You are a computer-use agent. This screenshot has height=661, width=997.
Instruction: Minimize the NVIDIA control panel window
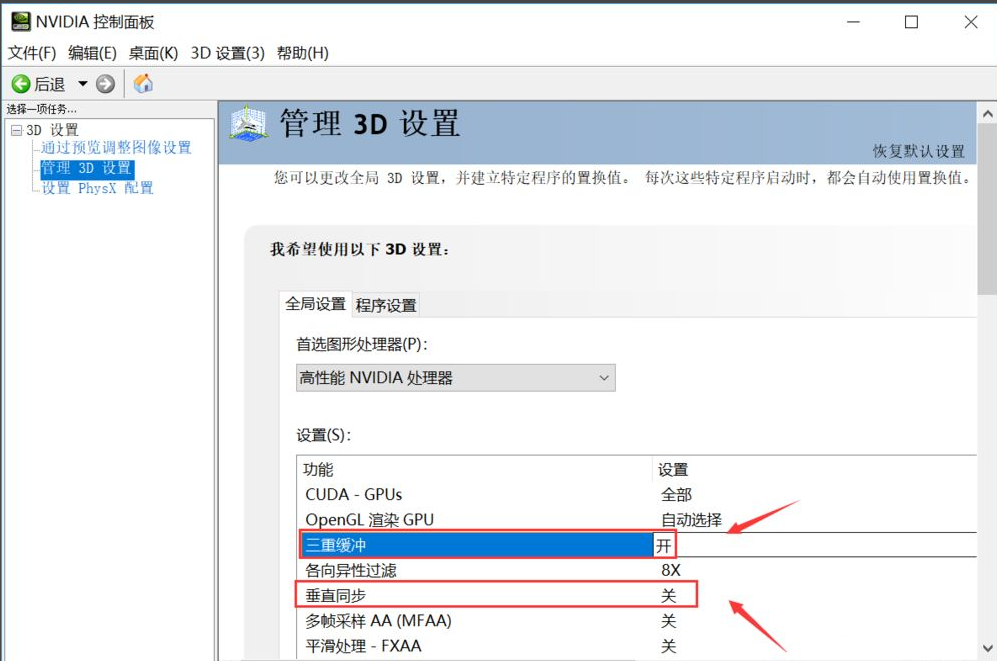pyautogui.click(x=853, y=22)
